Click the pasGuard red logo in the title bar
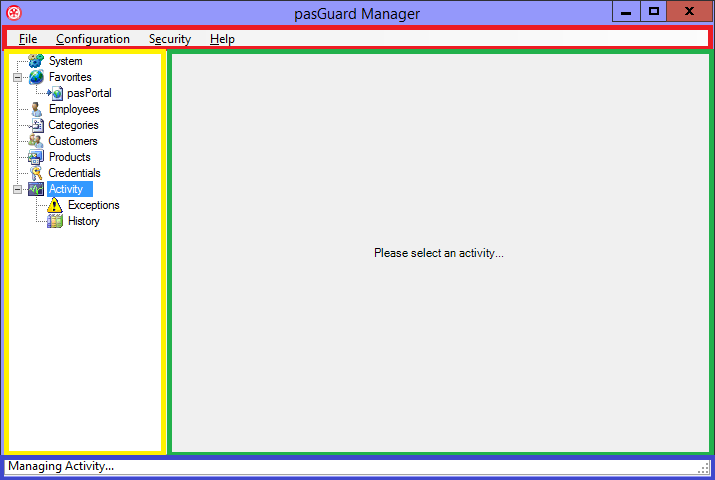Viewport: 715px width, 480px height. click(x=14, y=13)
